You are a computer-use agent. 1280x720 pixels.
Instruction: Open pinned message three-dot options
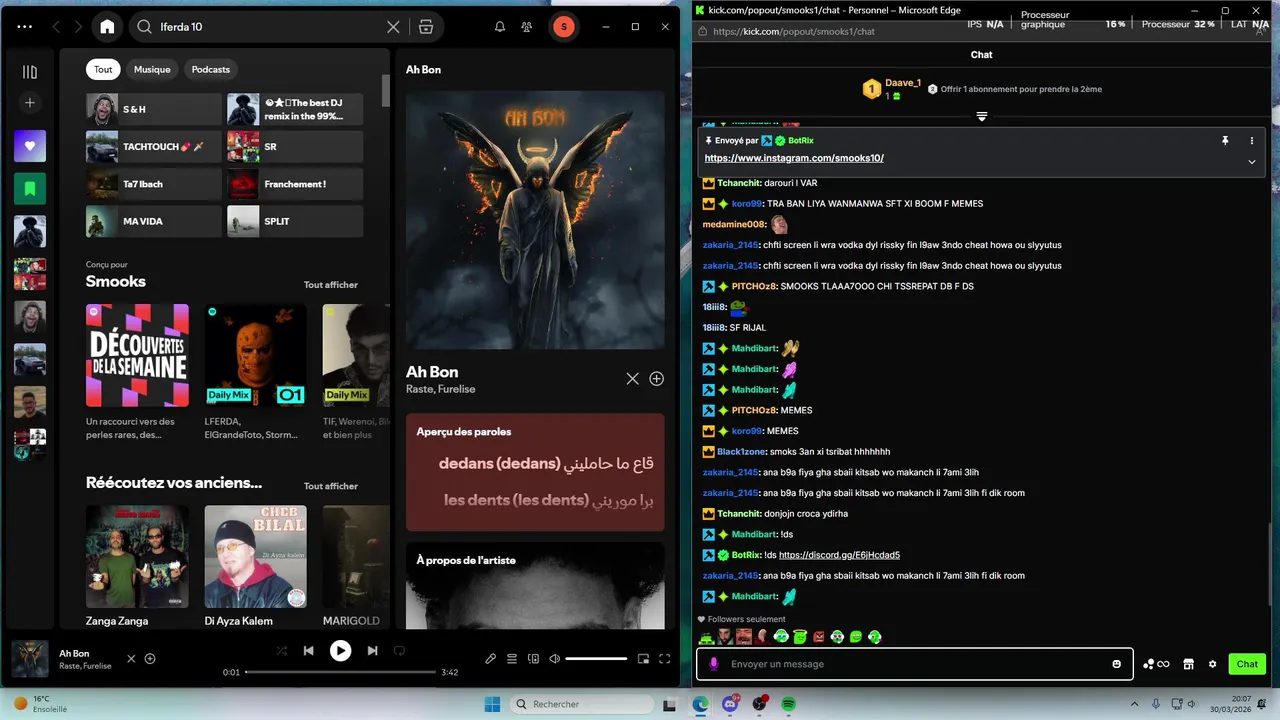(x=1251, y=141)
